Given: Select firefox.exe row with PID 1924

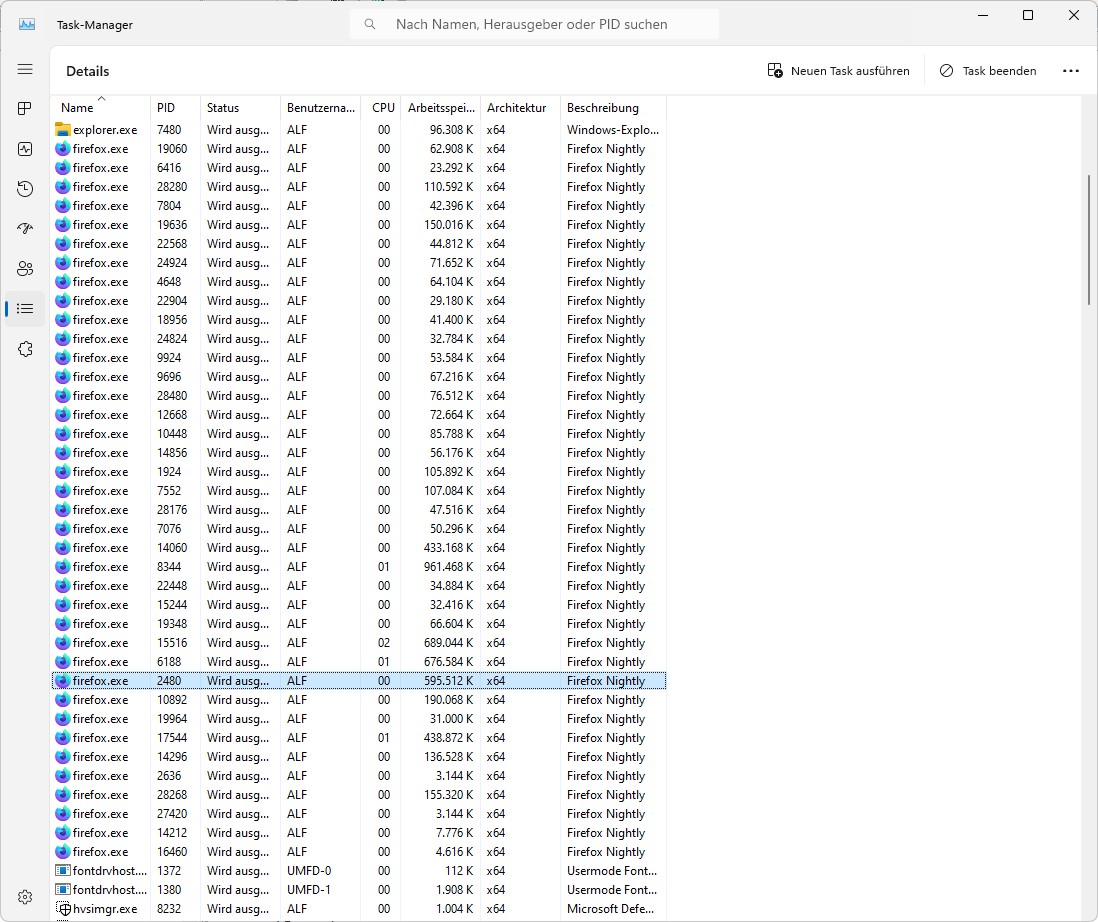Looking at the screenshot, I should click(359, 472).
